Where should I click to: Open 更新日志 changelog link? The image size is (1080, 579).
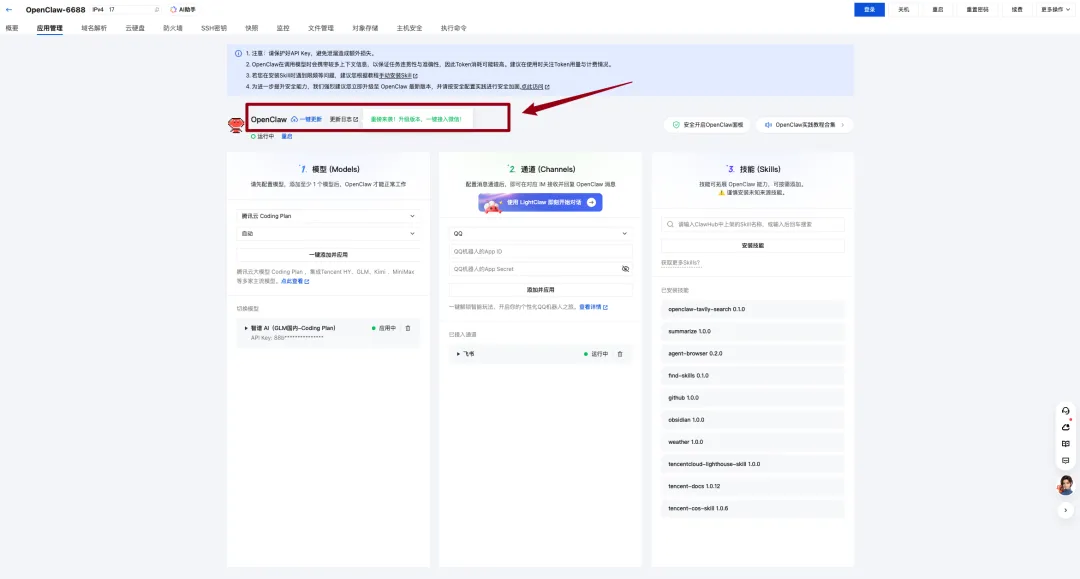tap(343, 119)
